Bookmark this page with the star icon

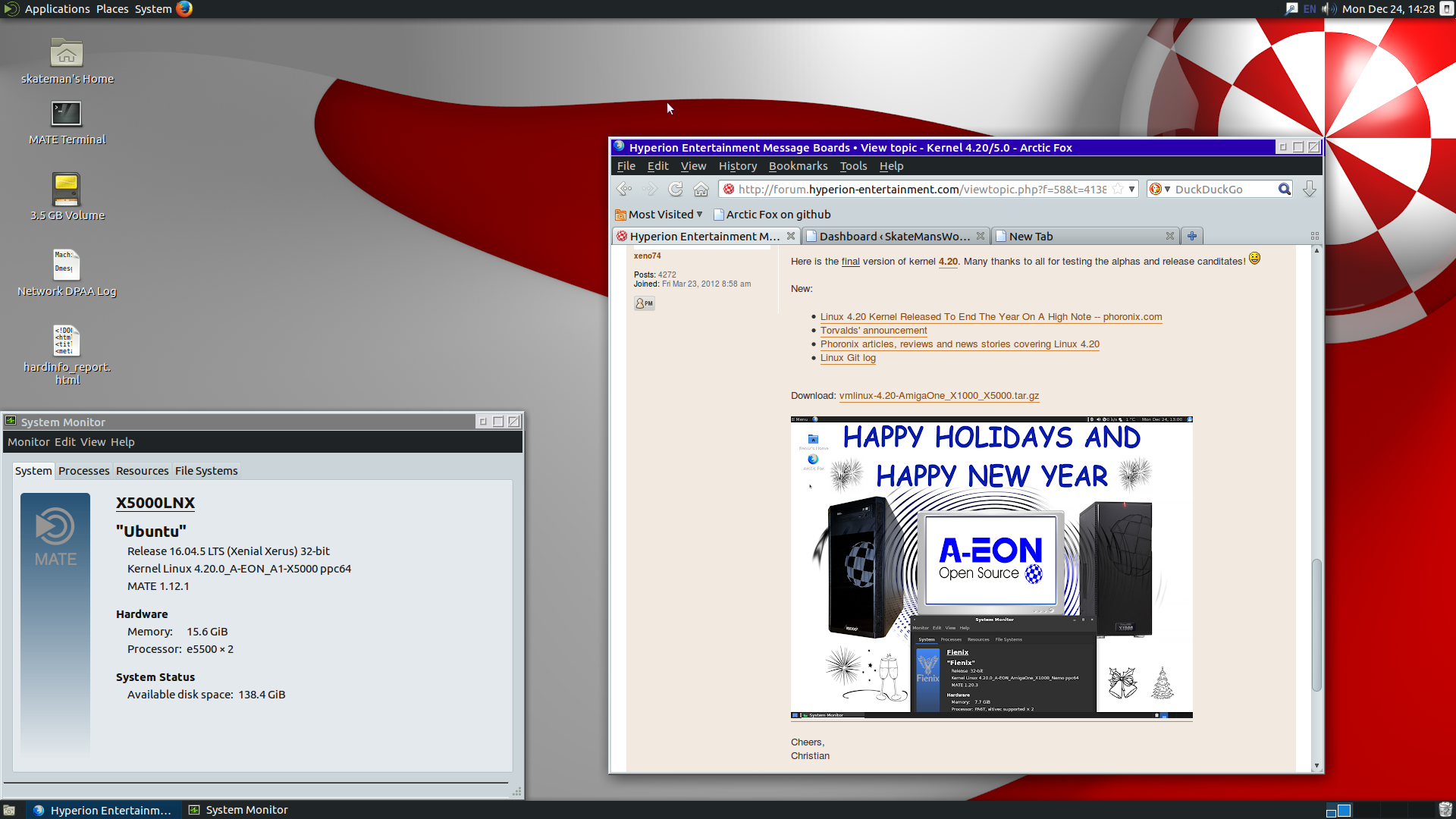tap(1118, 189)
